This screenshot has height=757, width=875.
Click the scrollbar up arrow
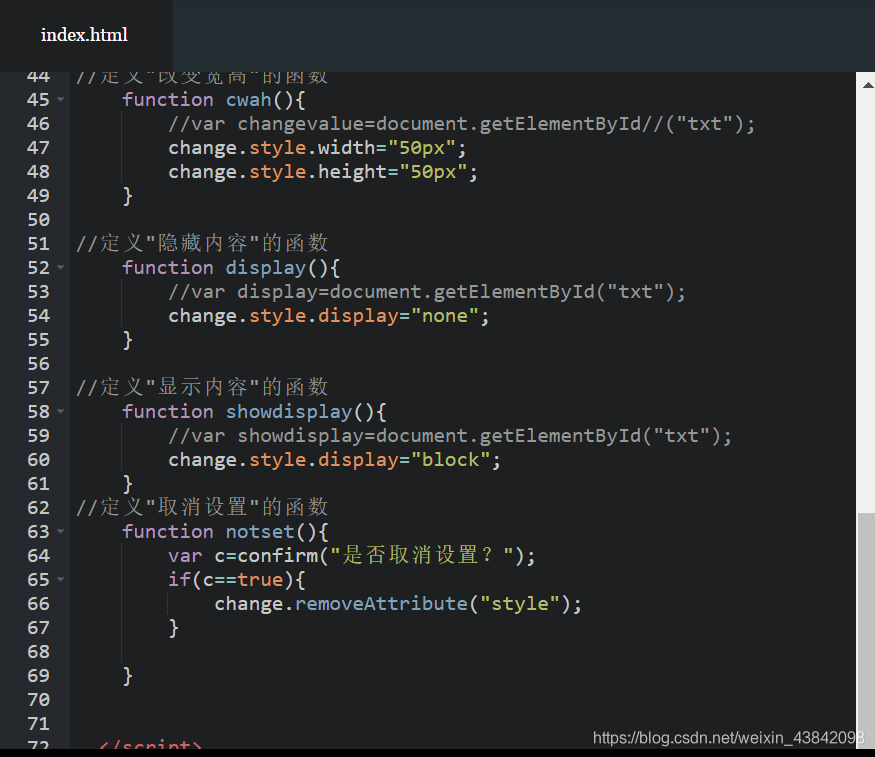[867, 85]
